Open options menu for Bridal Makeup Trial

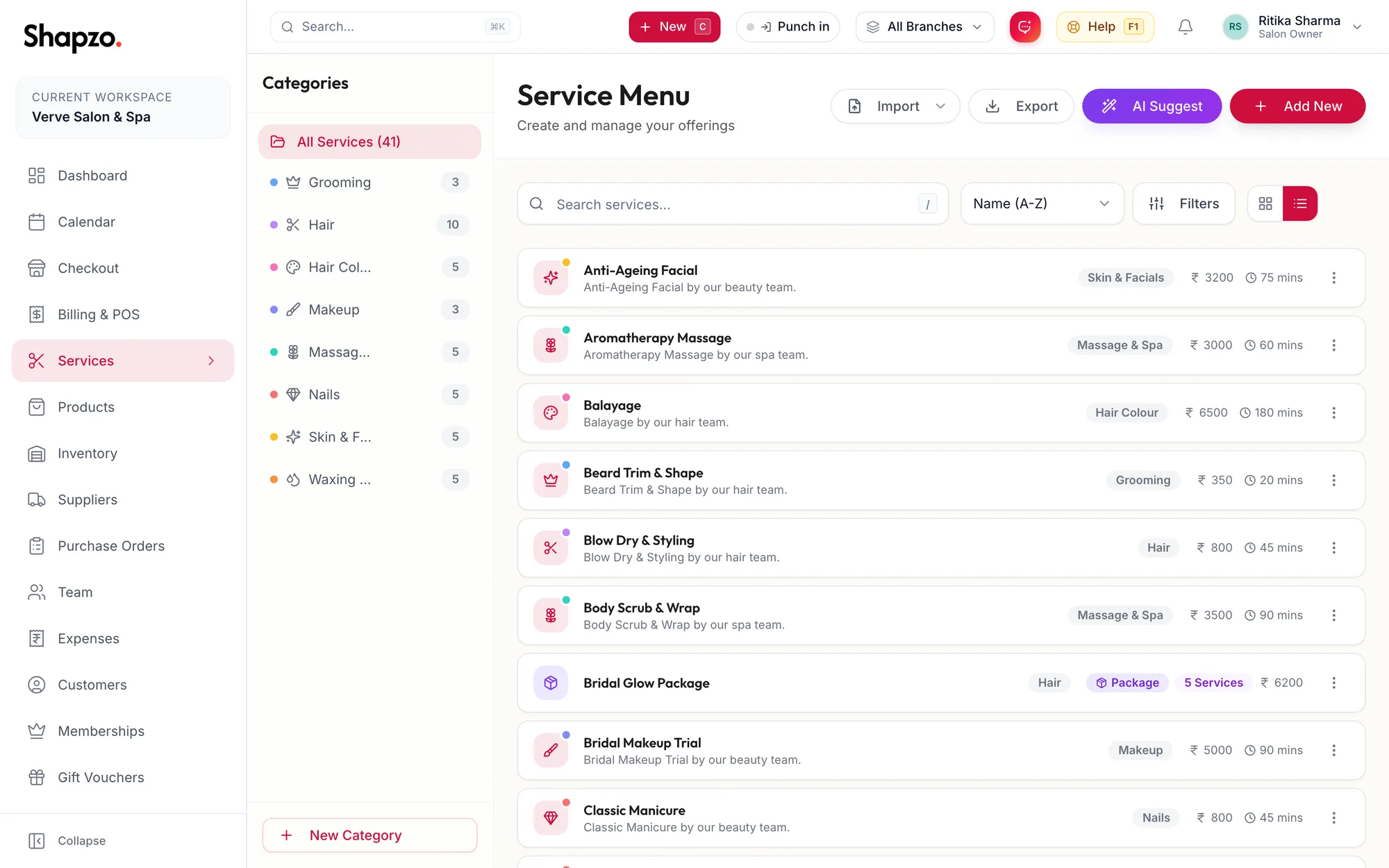coord(1333,751)
